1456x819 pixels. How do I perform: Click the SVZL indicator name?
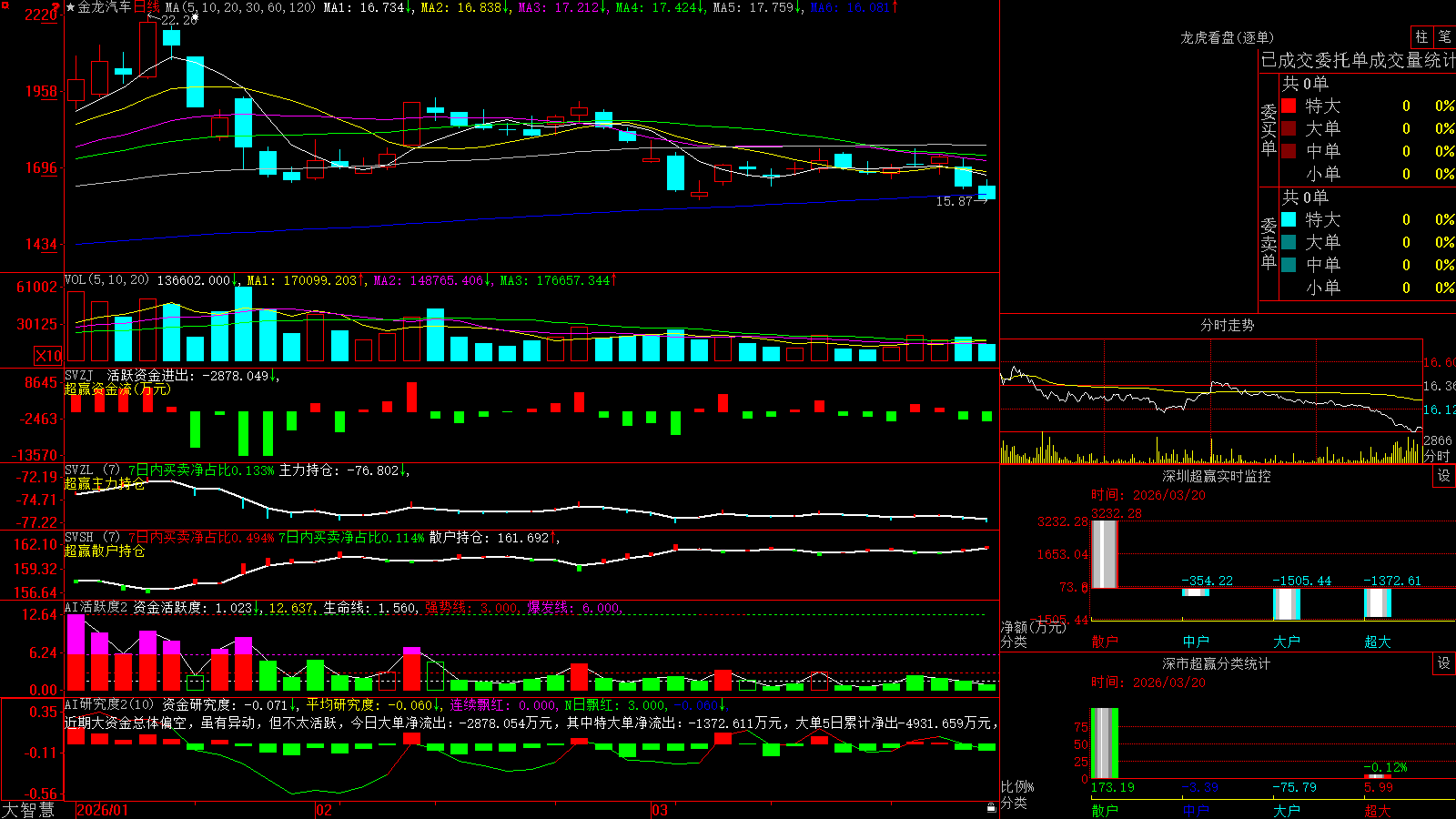tap(79, 470)
